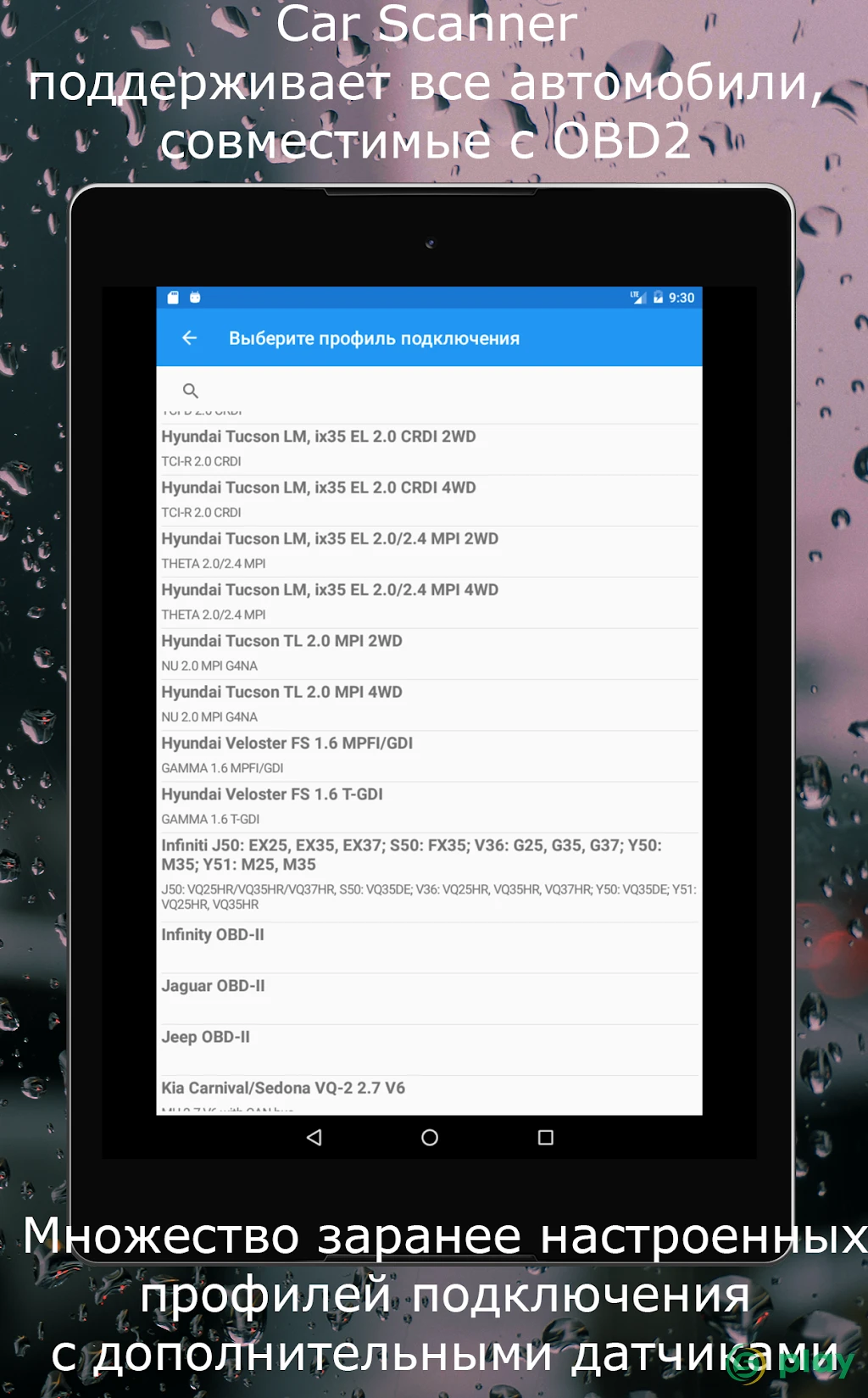Select Hyundai Tucson LM ix35 2.0 CRDI 2WD
Image resolution: width=868 pixels, height=1398 pixels.
pyautogui.click(x=429, y=448)
